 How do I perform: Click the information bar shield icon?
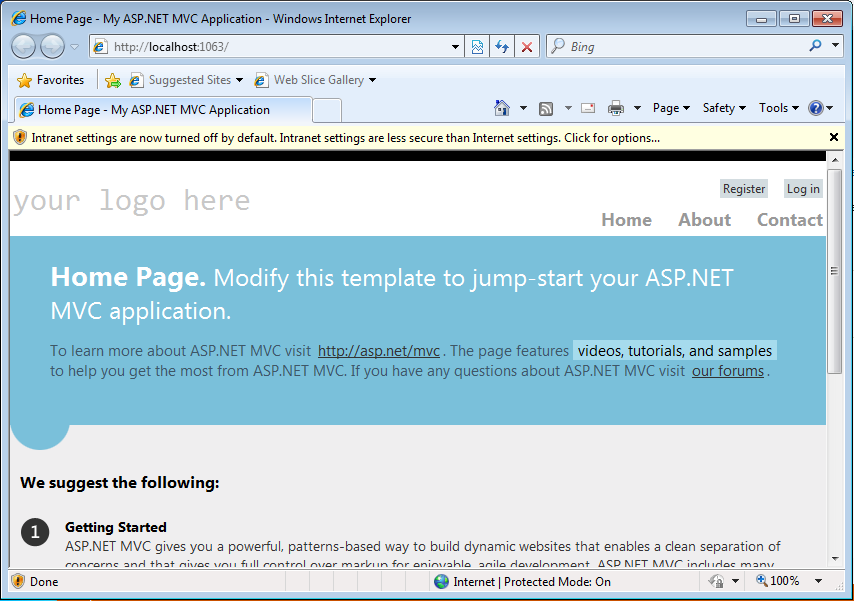pyautogui.click(x=20, y=137)
